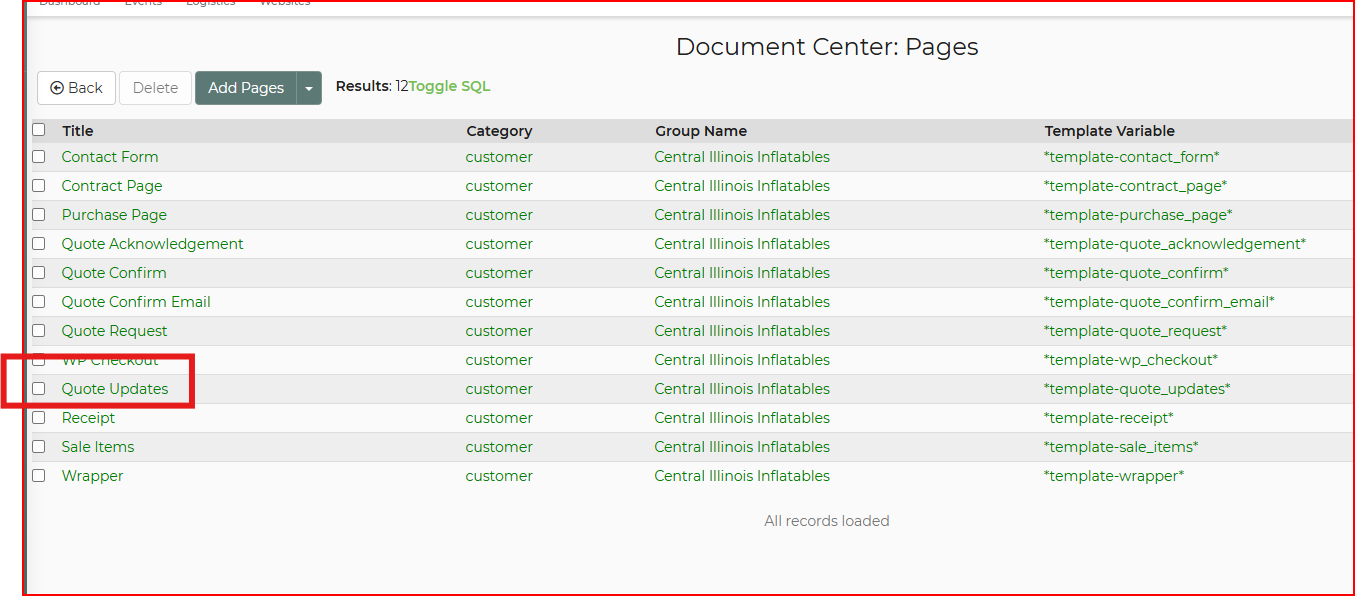Sort by the Category column header
1355x596 pixels.
[499, 131]
